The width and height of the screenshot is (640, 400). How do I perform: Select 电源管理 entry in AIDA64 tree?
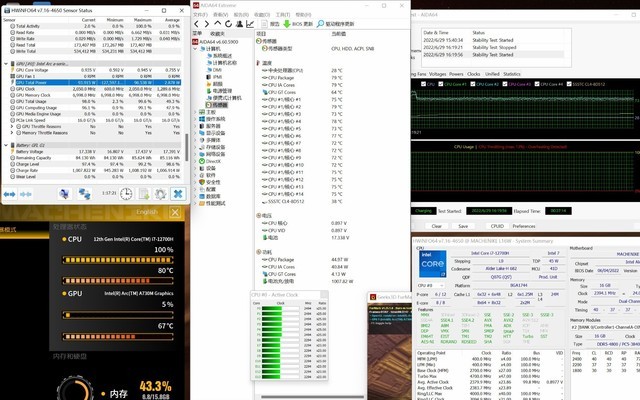click(219, 91)
